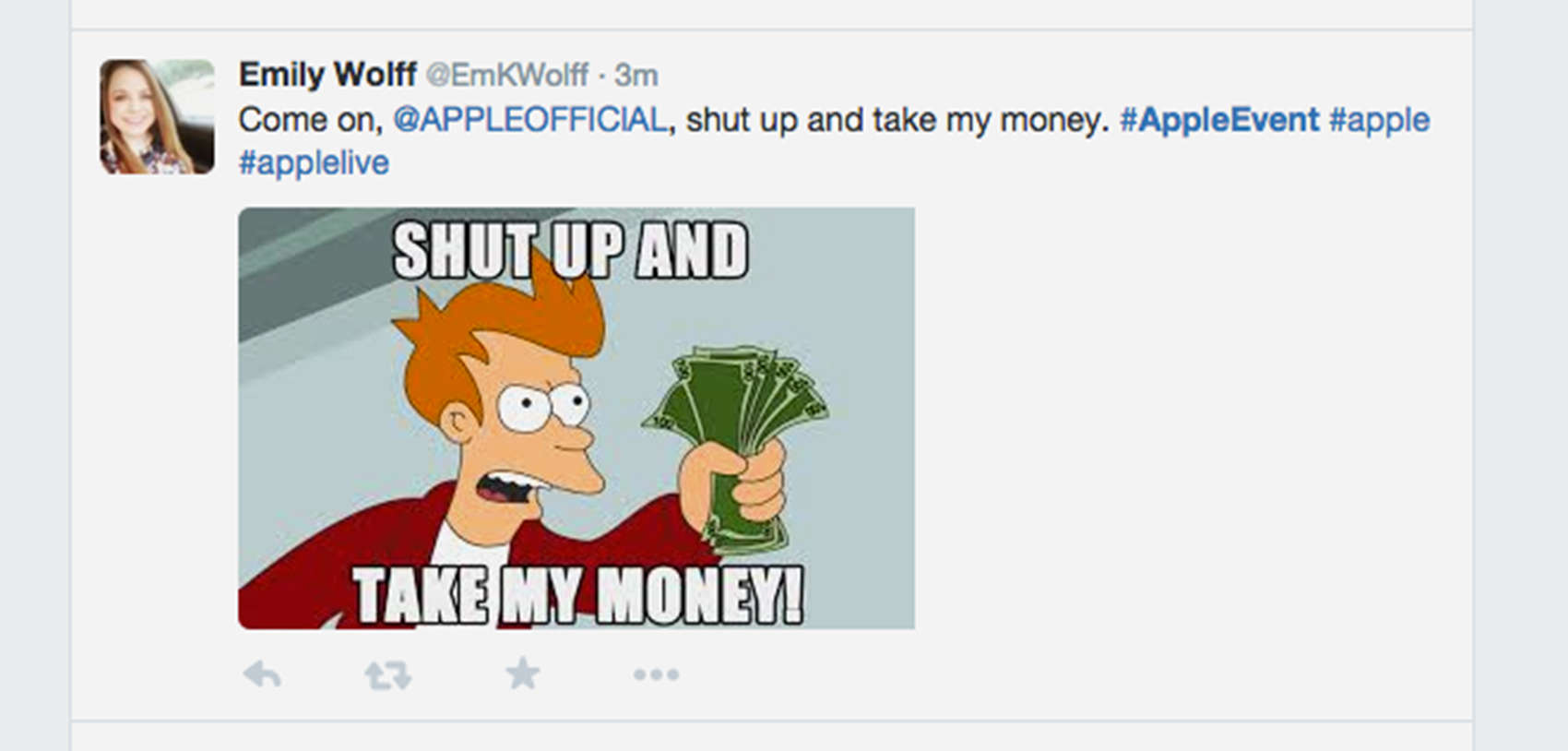Open the #apple hashtag
The width and height of the screenshot is (1568, 751).
coord(1379,120)
